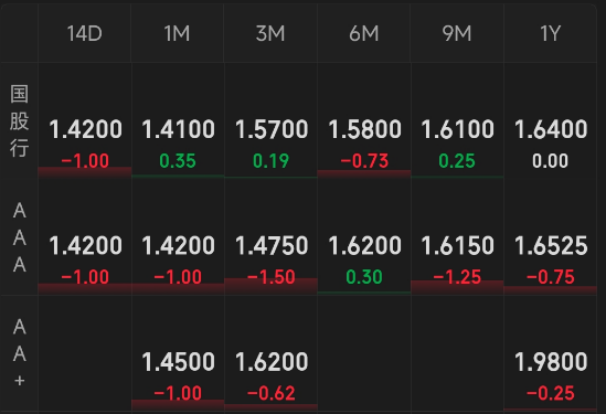Select the 1M tenor column header
Screen dimensions: 606x414
177,33
